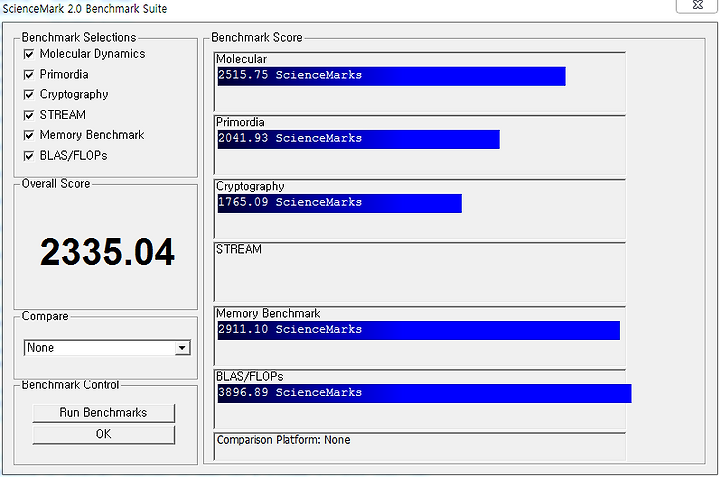This screenshot has width=720, height=477.
Task: Click the STREAM label in the score panel
Action: pos(239,249)
